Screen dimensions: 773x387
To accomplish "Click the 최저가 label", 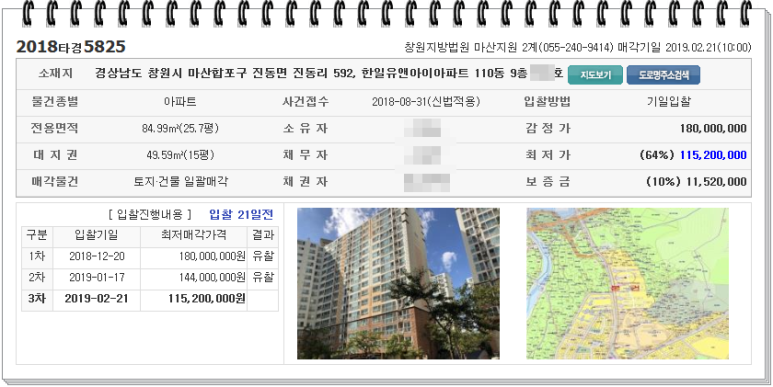I will (547, 155).
